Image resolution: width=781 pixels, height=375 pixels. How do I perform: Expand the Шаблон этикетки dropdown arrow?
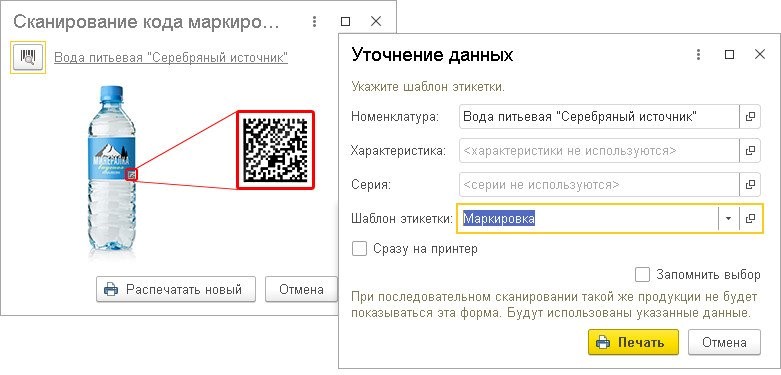729,219
